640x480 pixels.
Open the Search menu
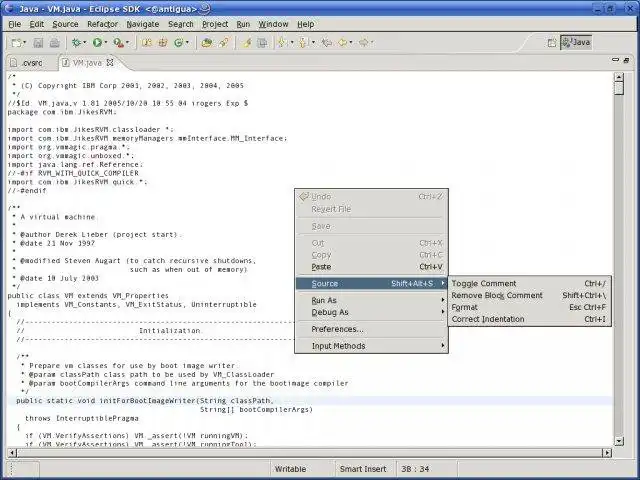pyautogui.click(x=181, y=24)
